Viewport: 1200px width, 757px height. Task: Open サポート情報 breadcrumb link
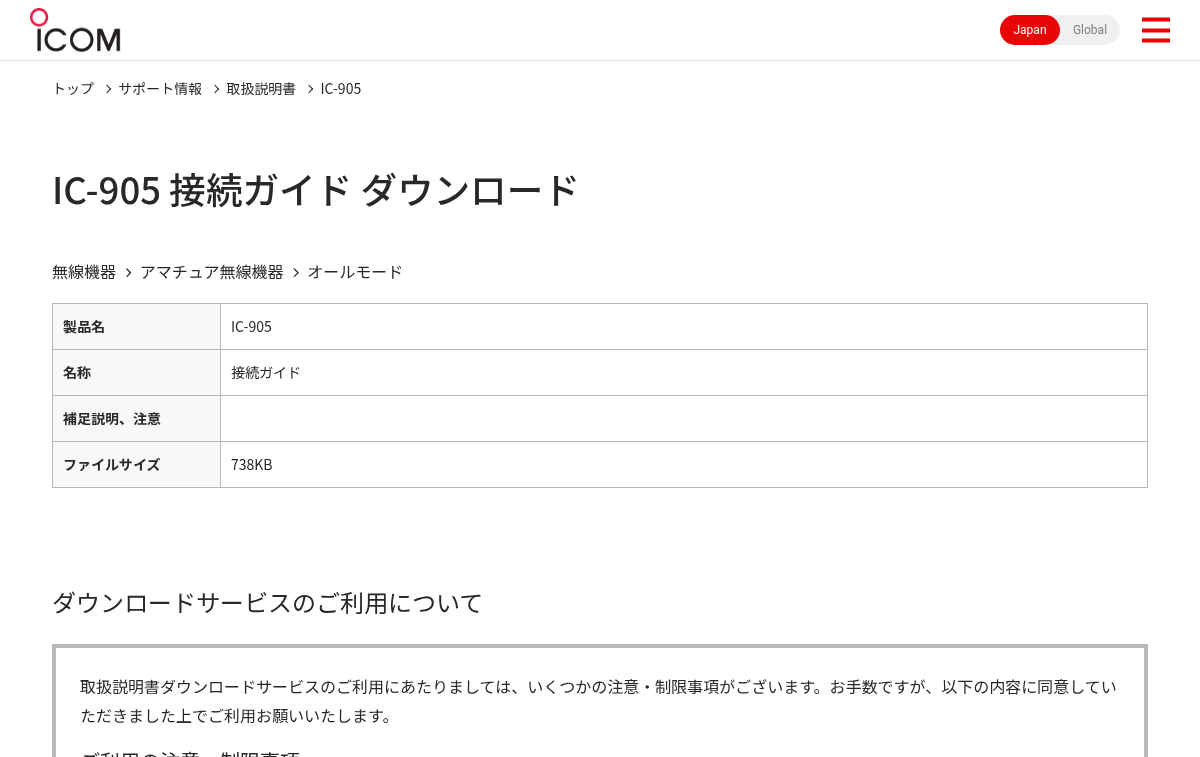(x=160, y=88)
